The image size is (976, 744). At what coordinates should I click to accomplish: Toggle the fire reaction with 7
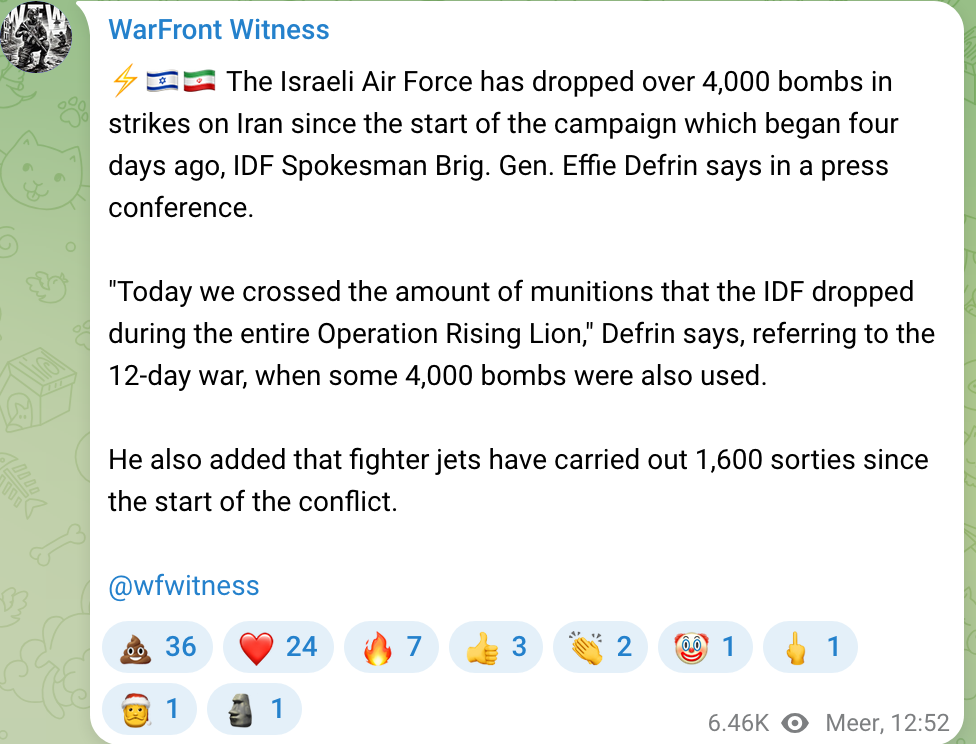pyautogui.click(x=391, y=647)
